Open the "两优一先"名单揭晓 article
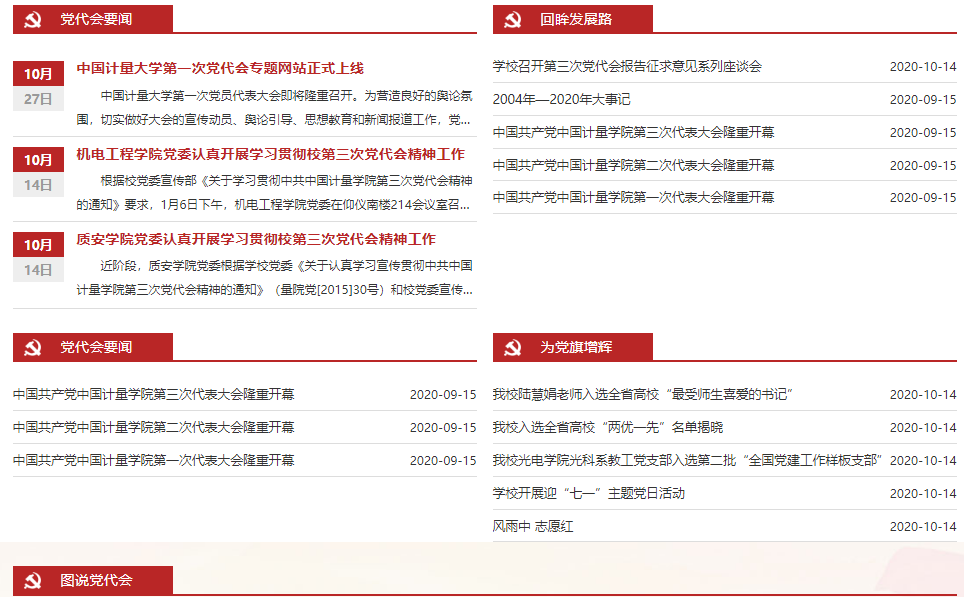Screen dimensions: 964x597 607,428
